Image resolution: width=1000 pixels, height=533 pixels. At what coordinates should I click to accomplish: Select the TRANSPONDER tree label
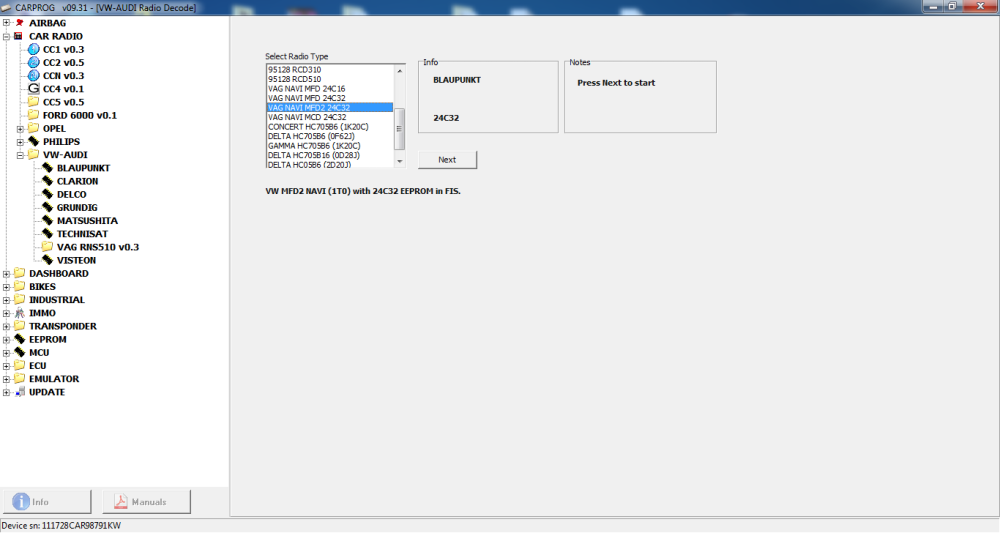62,326
